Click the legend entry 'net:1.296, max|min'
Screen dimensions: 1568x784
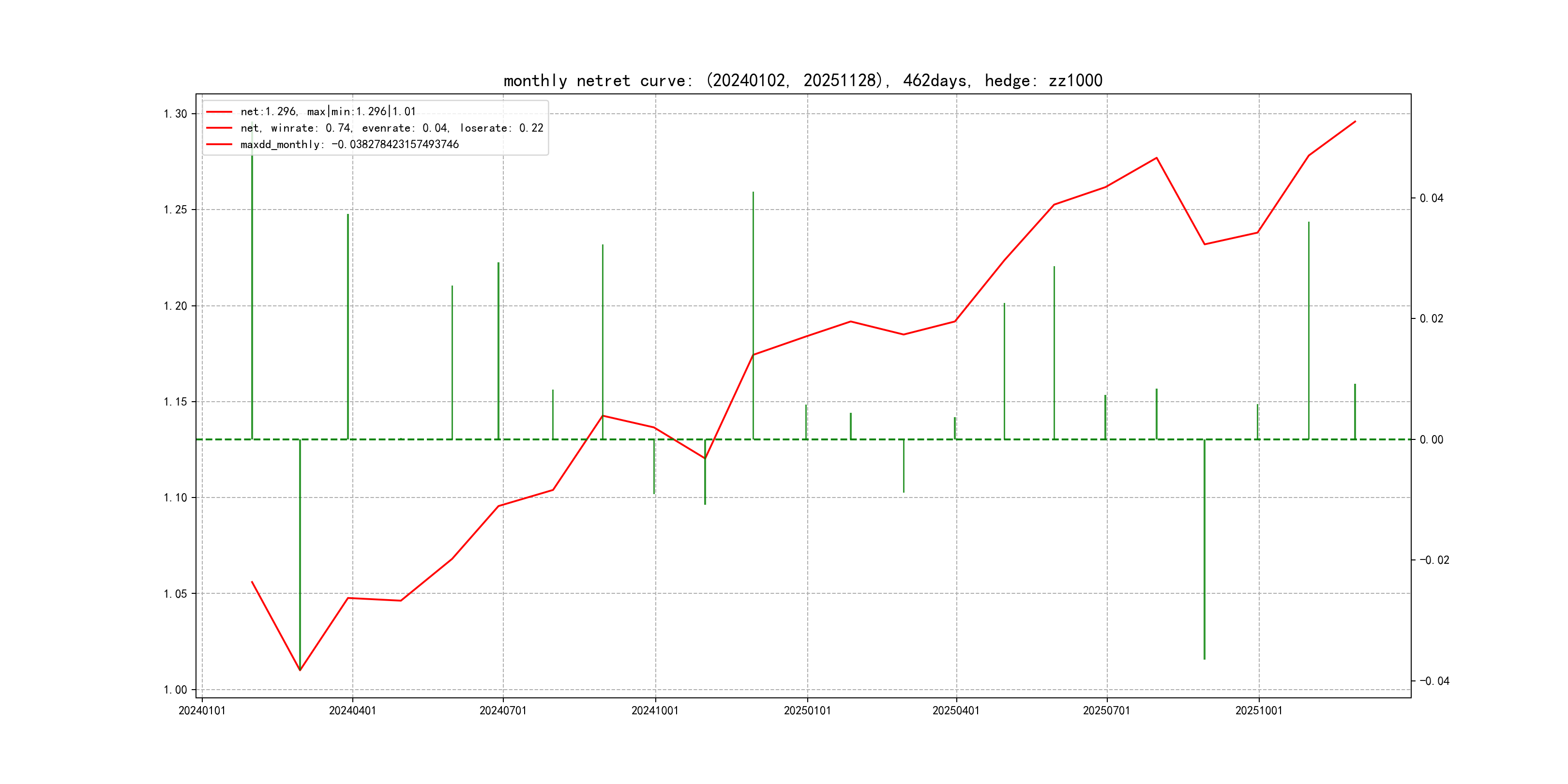click(x=328, y=111)
